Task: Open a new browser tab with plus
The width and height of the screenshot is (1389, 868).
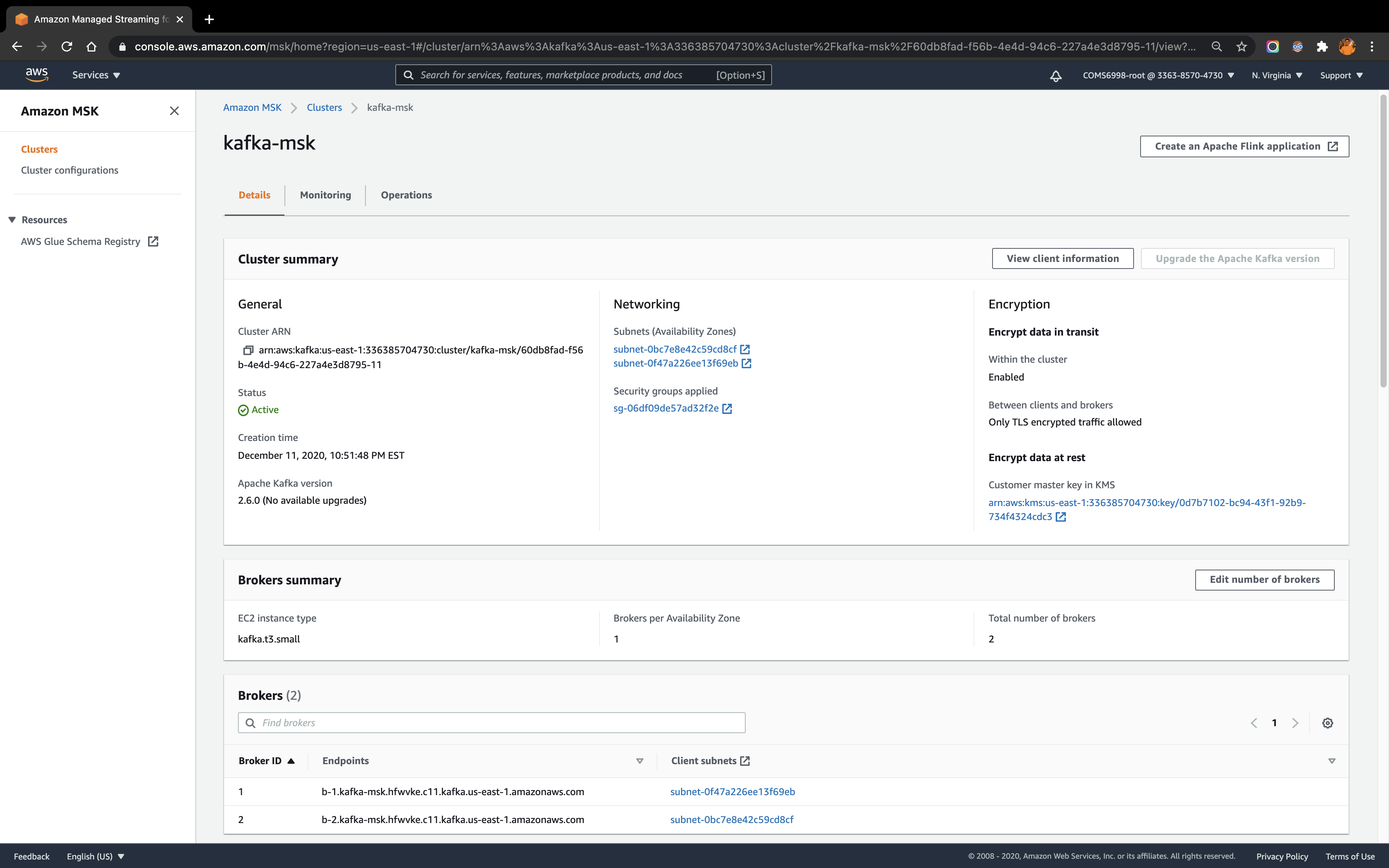Action: (x=210, y=19)
